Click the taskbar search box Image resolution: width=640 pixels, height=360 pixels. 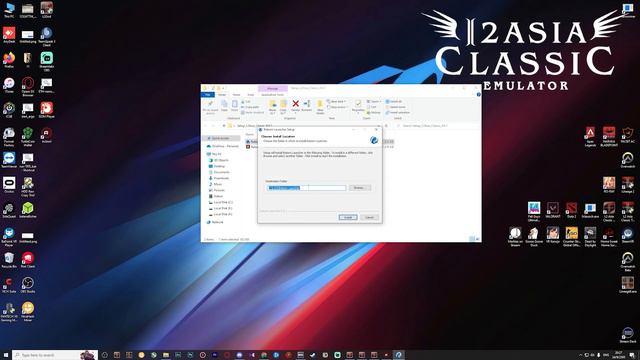pos(55,355)
